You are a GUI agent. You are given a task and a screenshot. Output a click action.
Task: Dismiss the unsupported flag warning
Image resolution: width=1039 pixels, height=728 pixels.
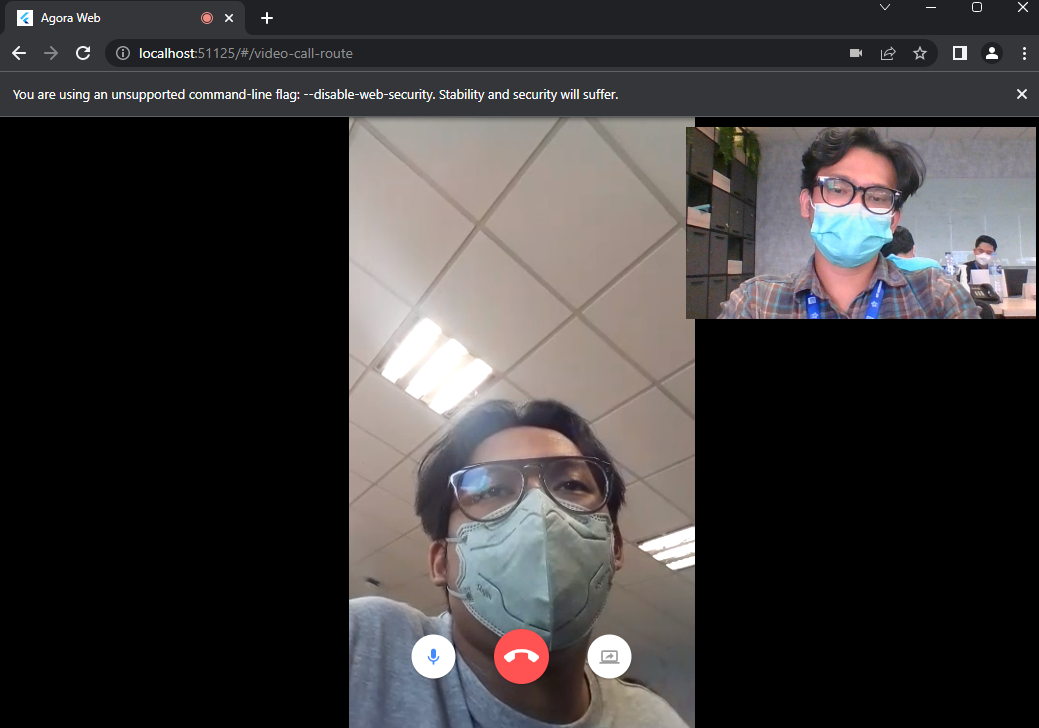click(1021, 93)
